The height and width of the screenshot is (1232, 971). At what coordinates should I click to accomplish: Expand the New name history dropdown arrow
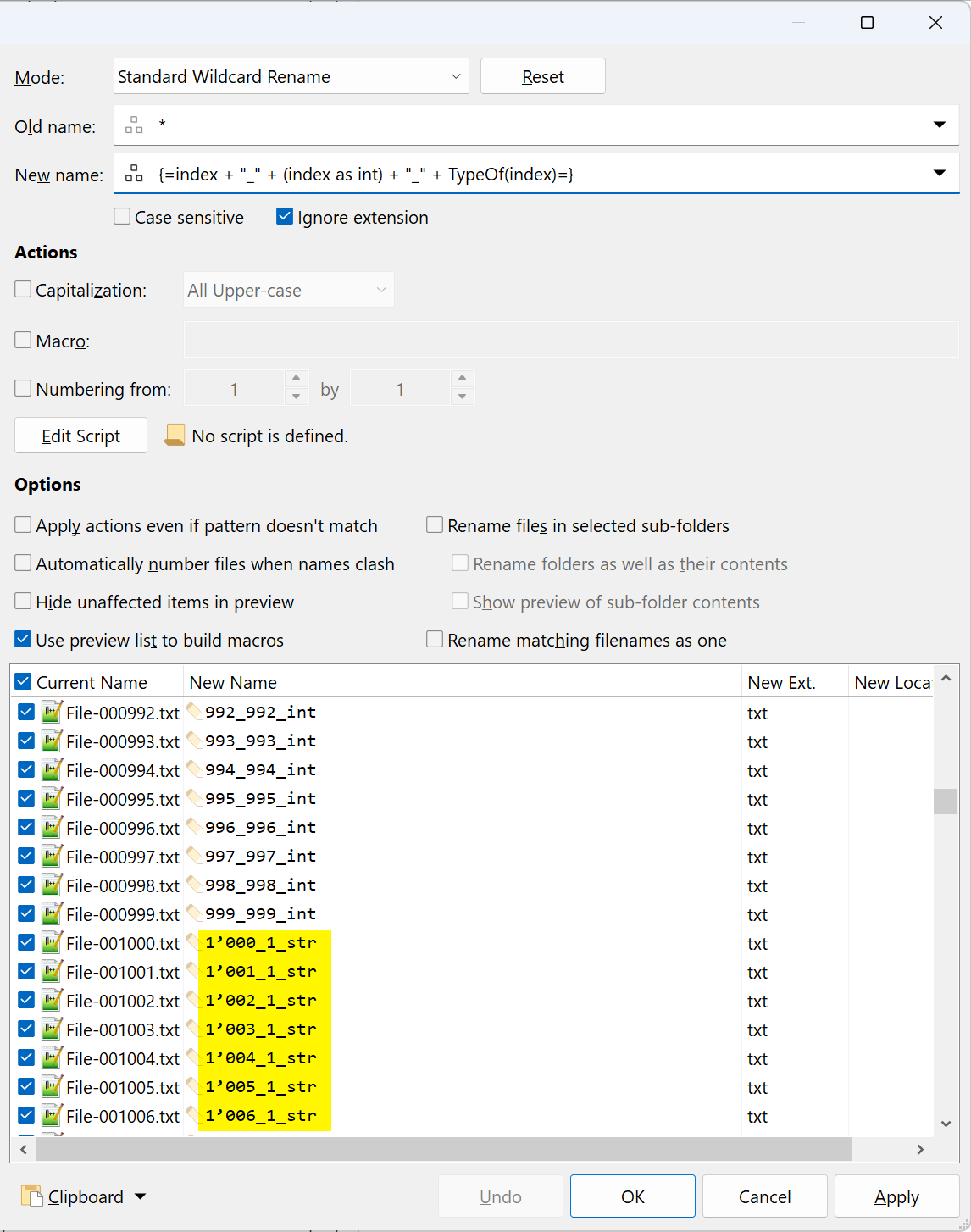[x=939, y=174]
